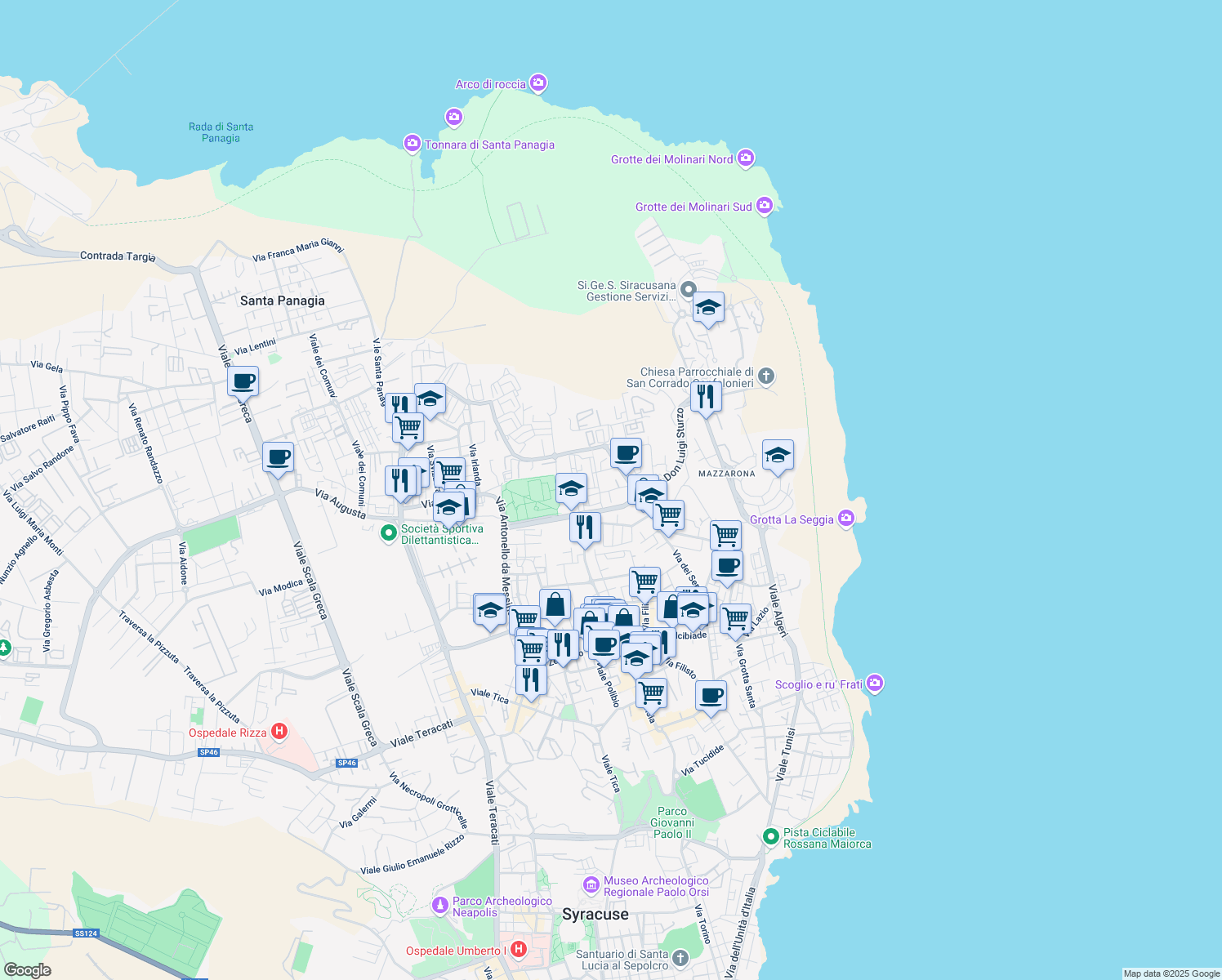This screenshot has width=1222, height=980.
Task: Click the SS124 road shield
Action: click(x=86, y=933)
